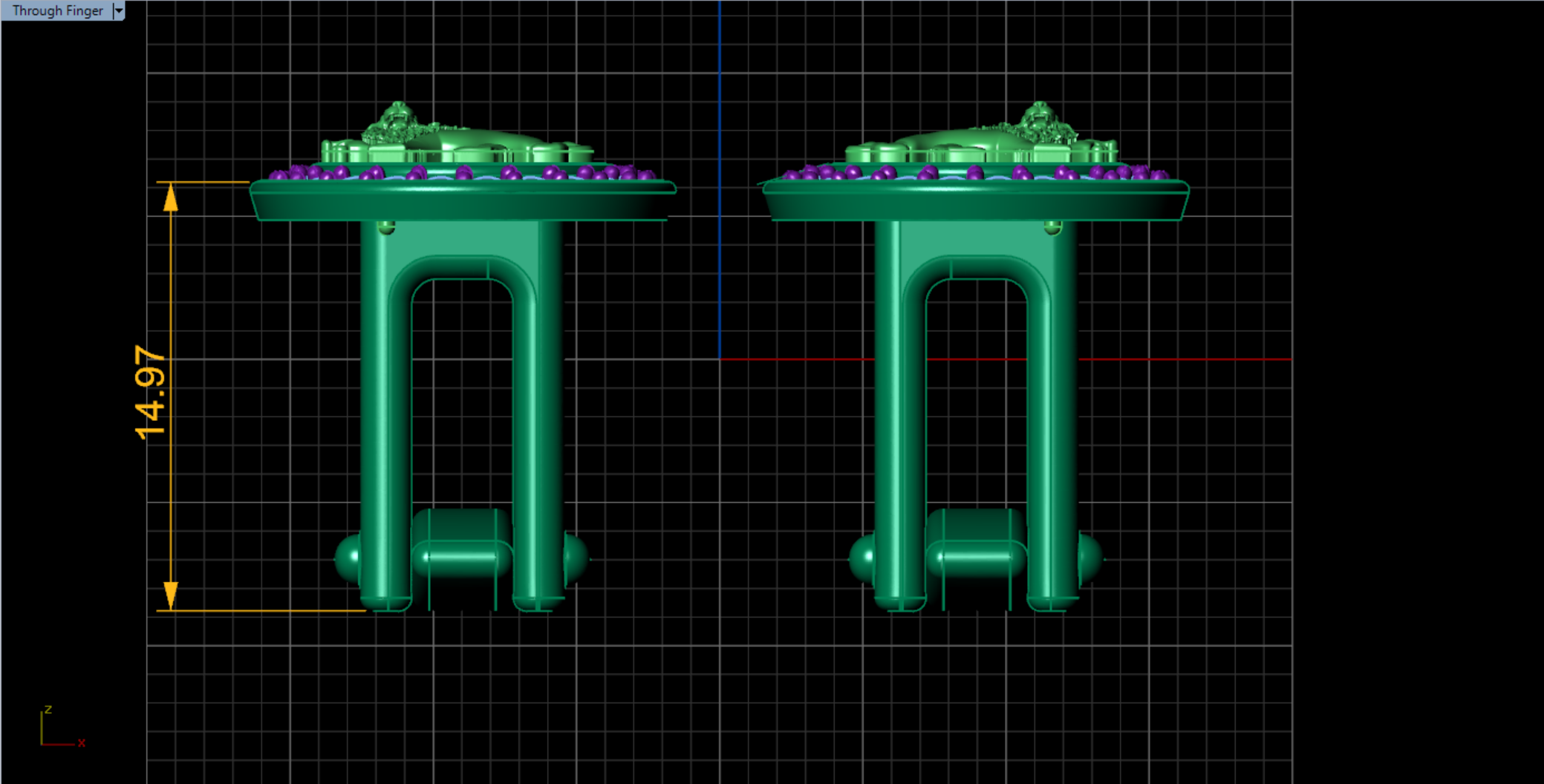
Task: Select the left cufflink's center toggle bar
Action: 460,556
